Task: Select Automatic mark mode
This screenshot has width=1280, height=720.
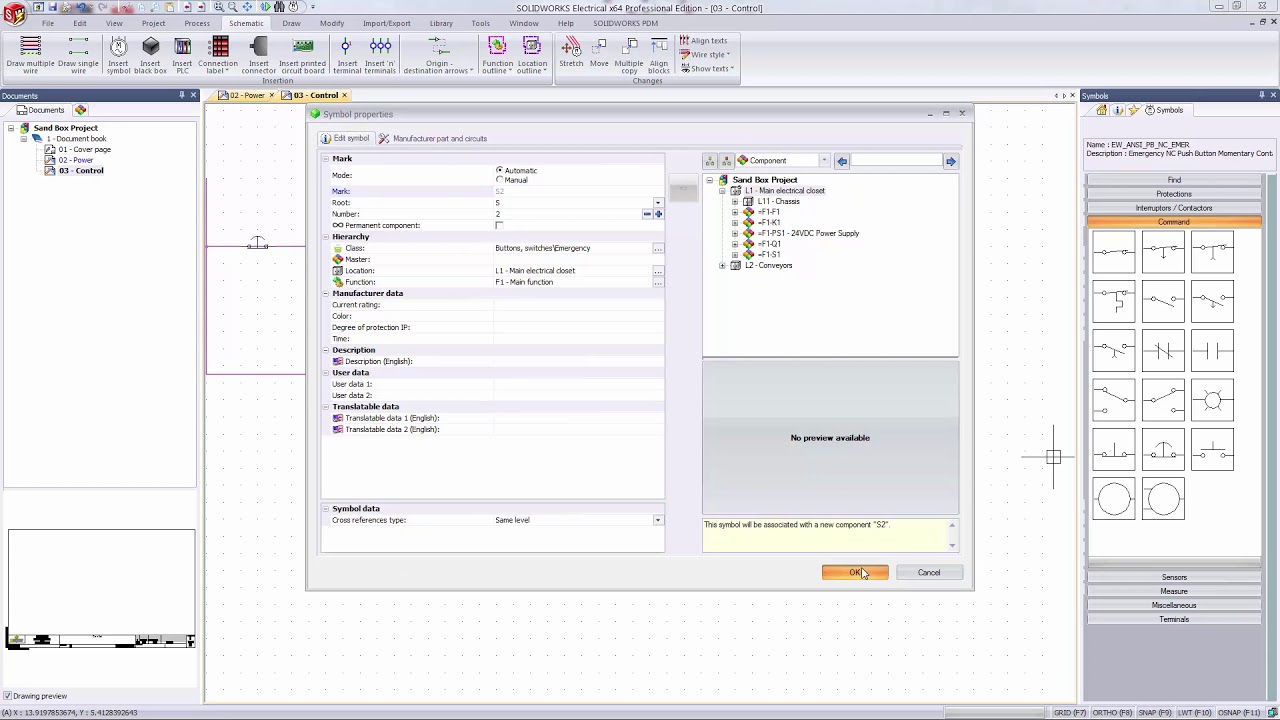Action: pos(499,170)
